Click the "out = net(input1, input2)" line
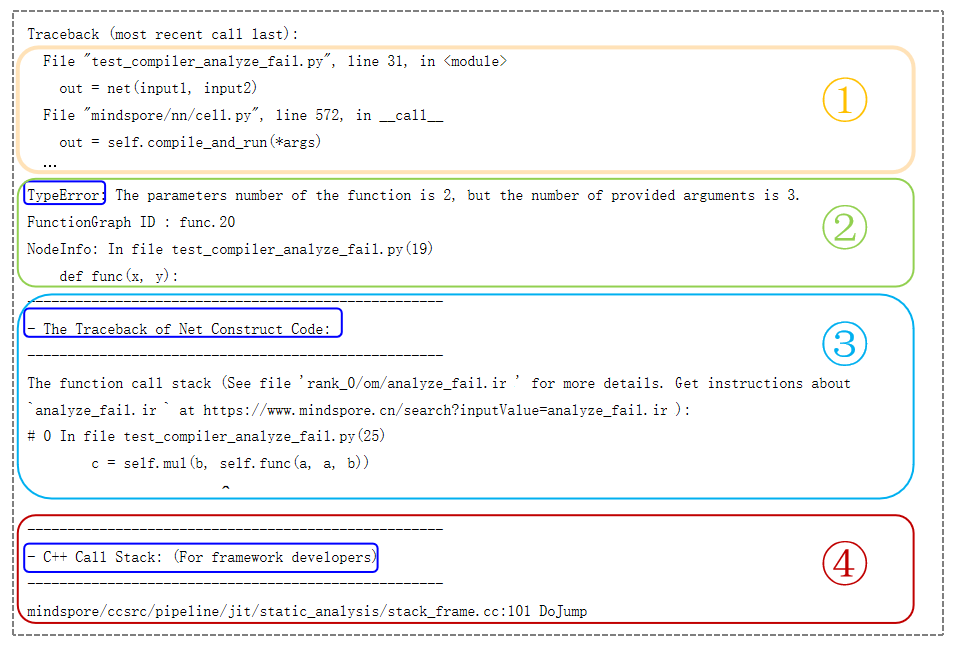The image size is (960, 657). (158, 88)
